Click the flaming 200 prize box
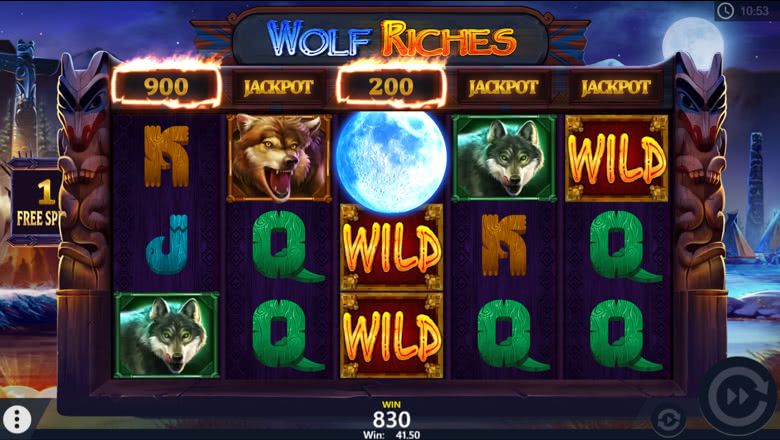The height and width of the screenshot is (440, 780). pos(391,87)
